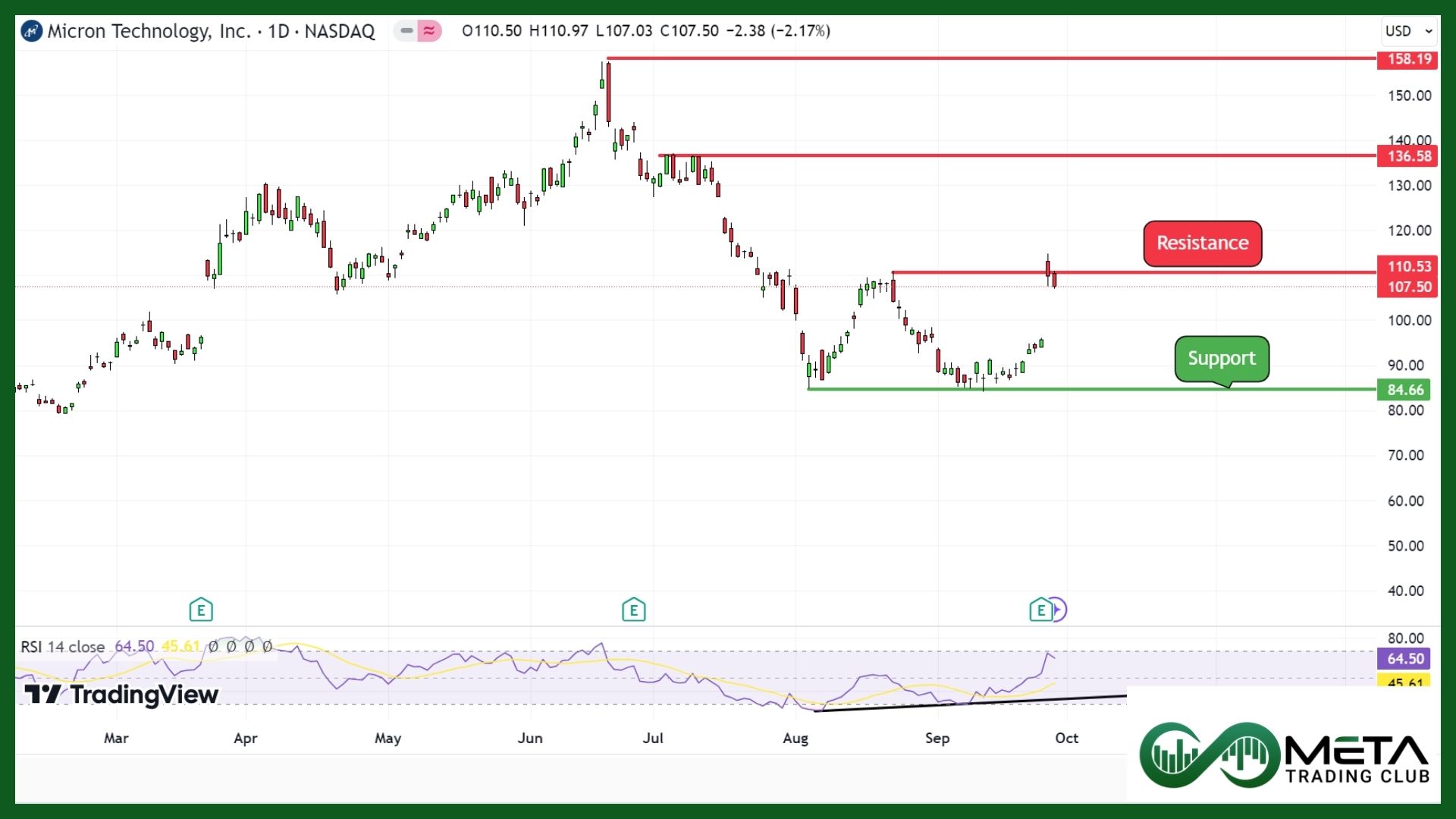
Task: Click the RSI value 64.50 in legend
Action: click(134, 647)
